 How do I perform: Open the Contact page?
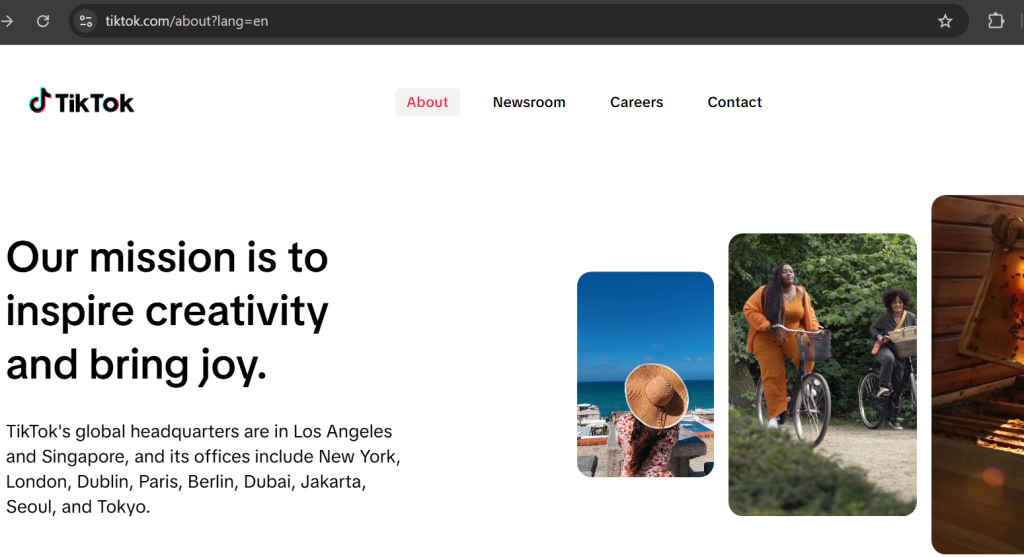coord(734,102)
